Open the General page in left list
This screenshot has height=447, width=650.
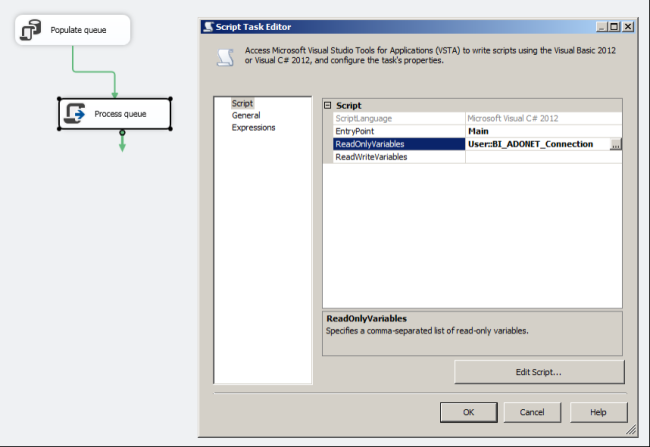pos(246,115)
